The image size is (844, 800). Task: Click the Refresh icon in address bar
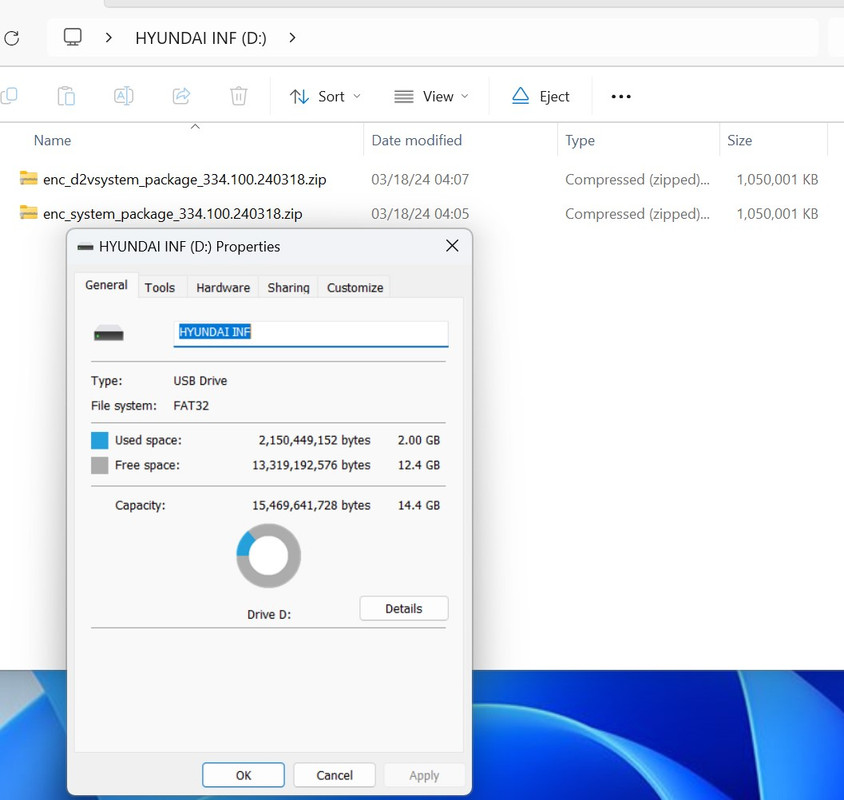tap(12, 38)
